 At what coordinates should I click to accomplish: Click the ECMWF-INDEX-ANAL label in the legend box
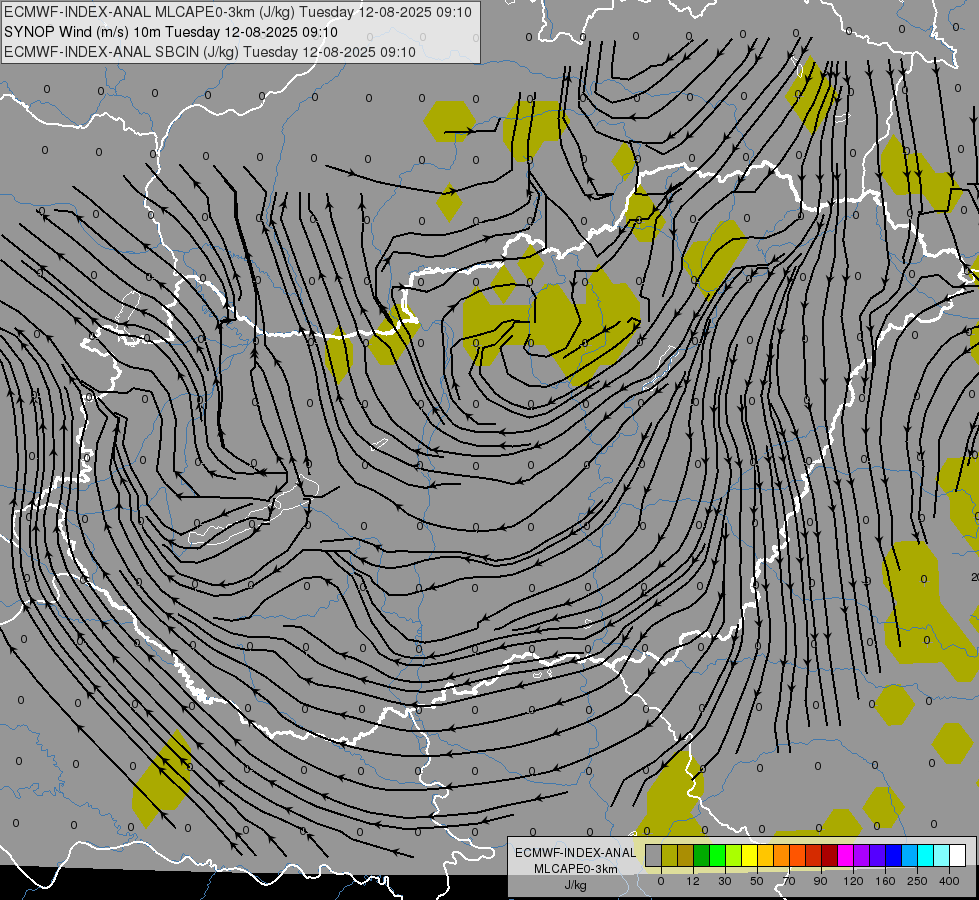click(576, 853)
